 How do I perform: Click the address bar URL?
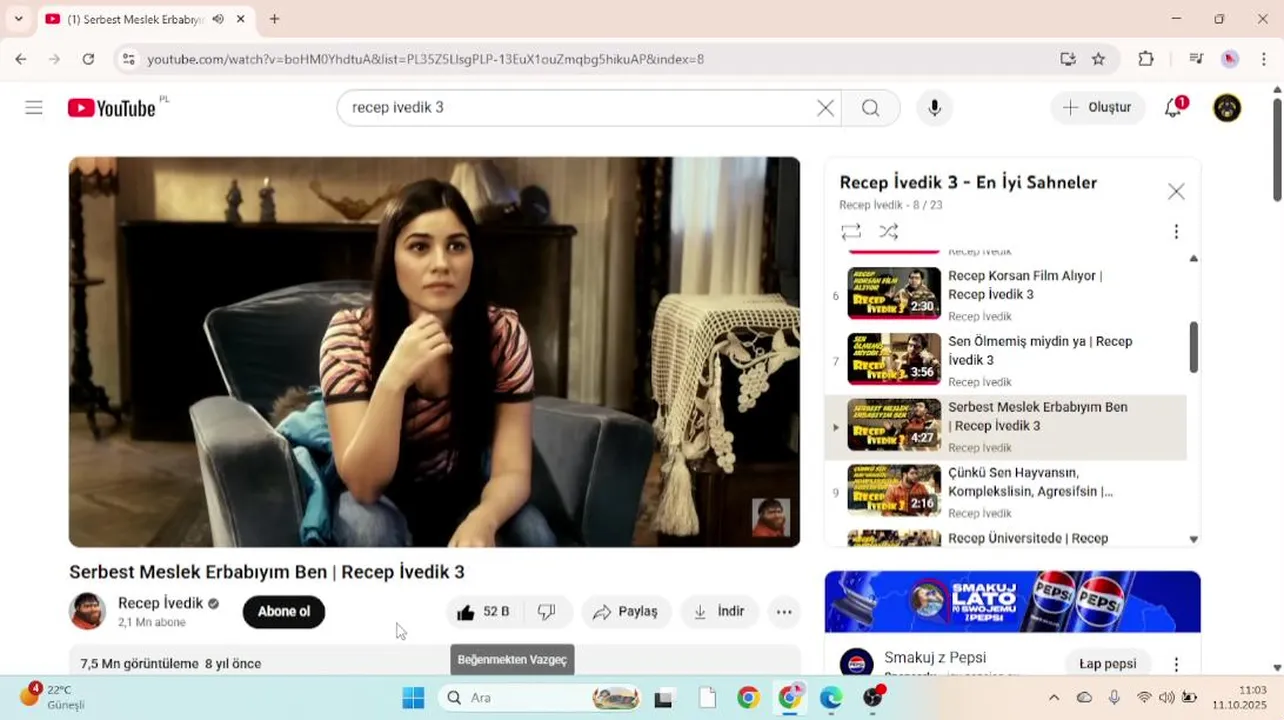click(425, 59)
